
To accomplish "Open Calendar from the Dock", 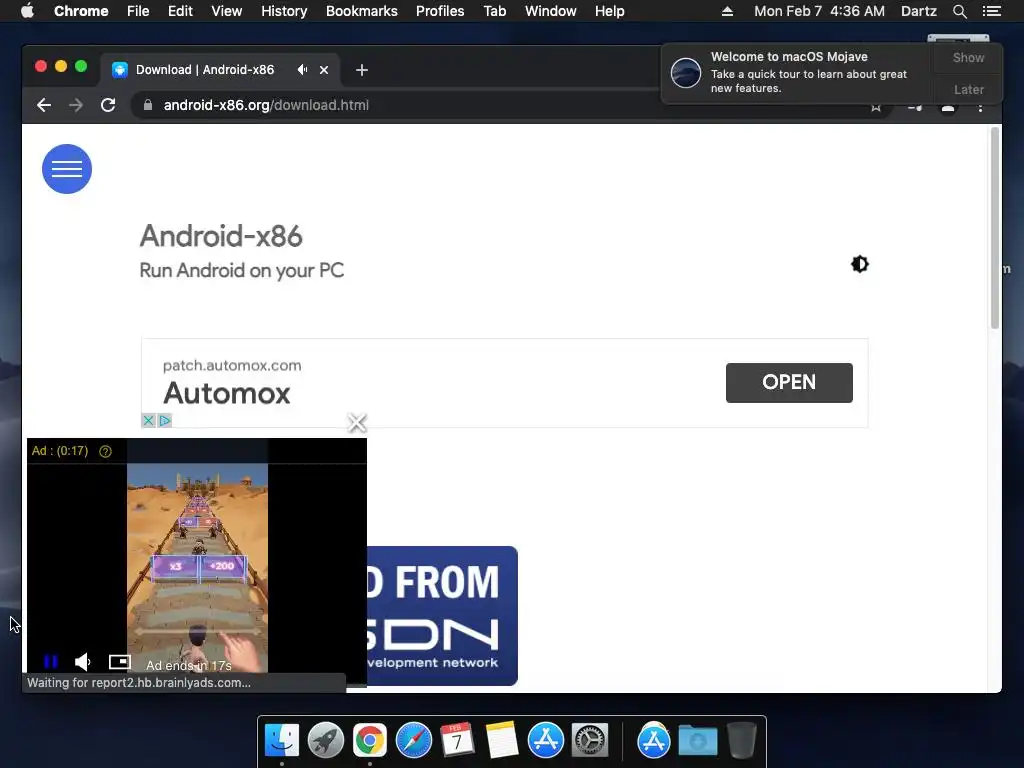I will (458, 740).
